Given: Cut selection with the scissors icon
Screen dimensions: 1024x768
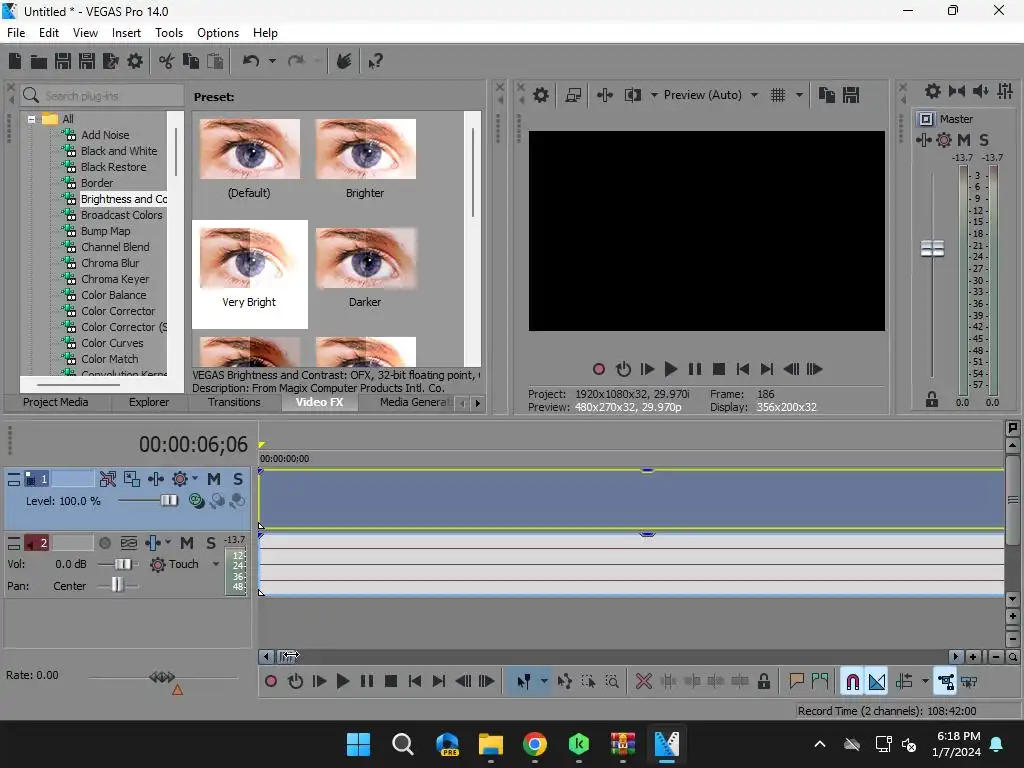Looking at the screenshot, I should pos(167,61).
